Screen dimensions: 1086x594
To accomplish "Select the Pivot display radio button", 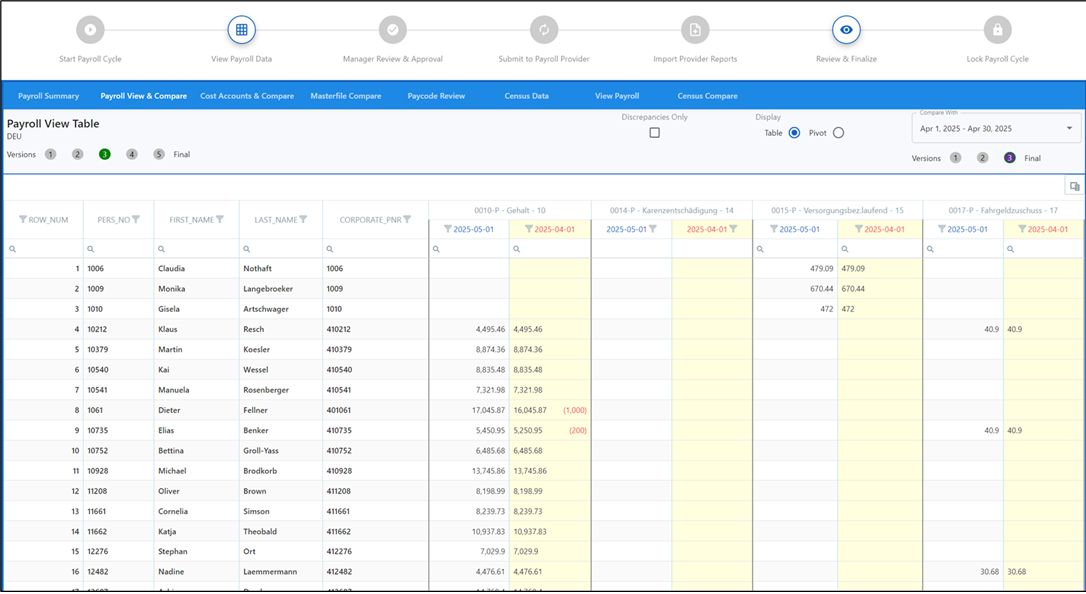I will click(837, 131).
